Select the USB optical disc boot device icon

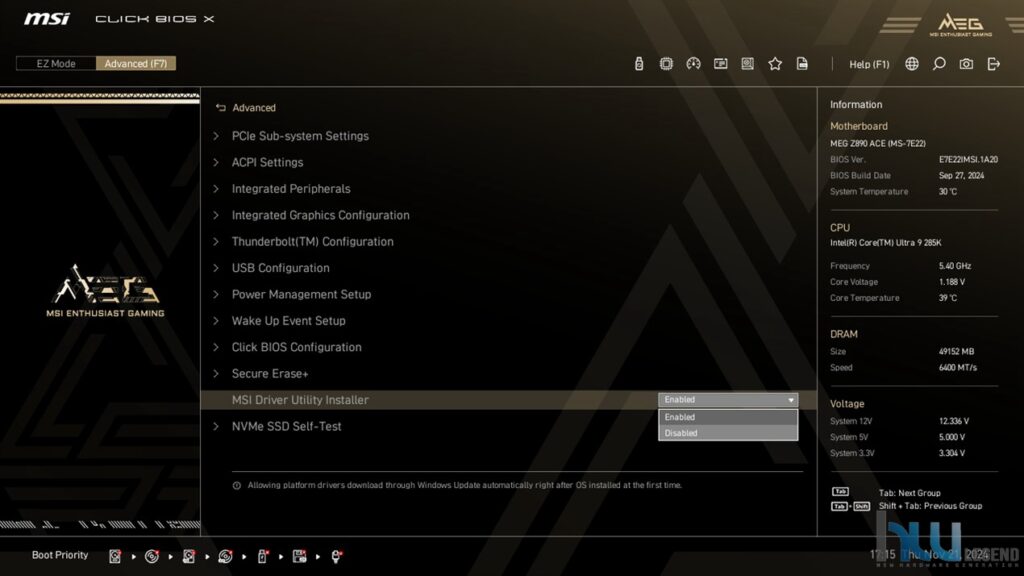tap(225, 556)
